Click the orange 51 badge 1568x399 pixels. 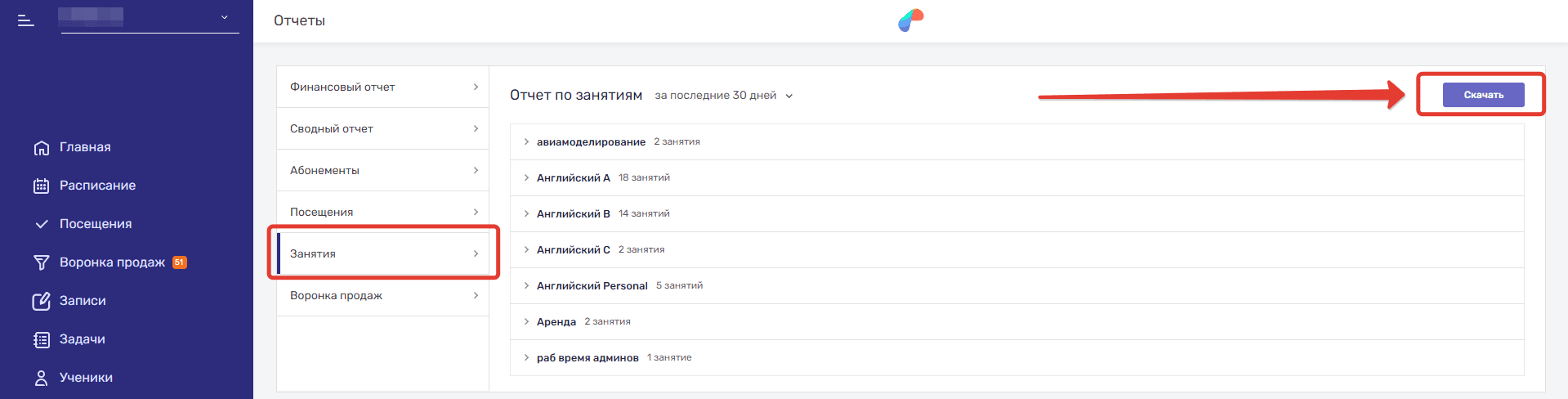click(x=180, y=262)
